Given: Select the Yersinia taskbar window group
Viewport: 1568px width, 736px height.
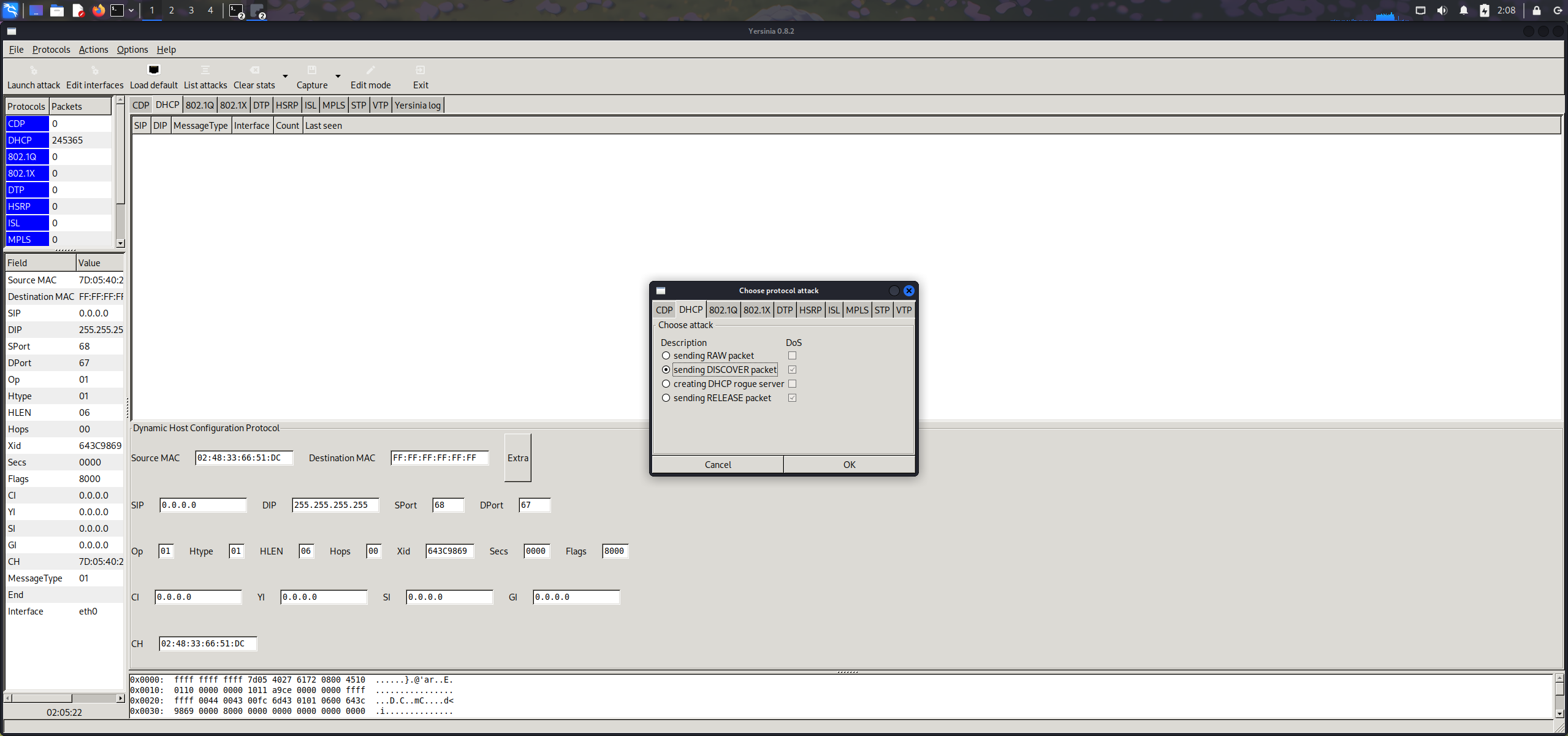Looking at the screenshot, I should (257, 11).
